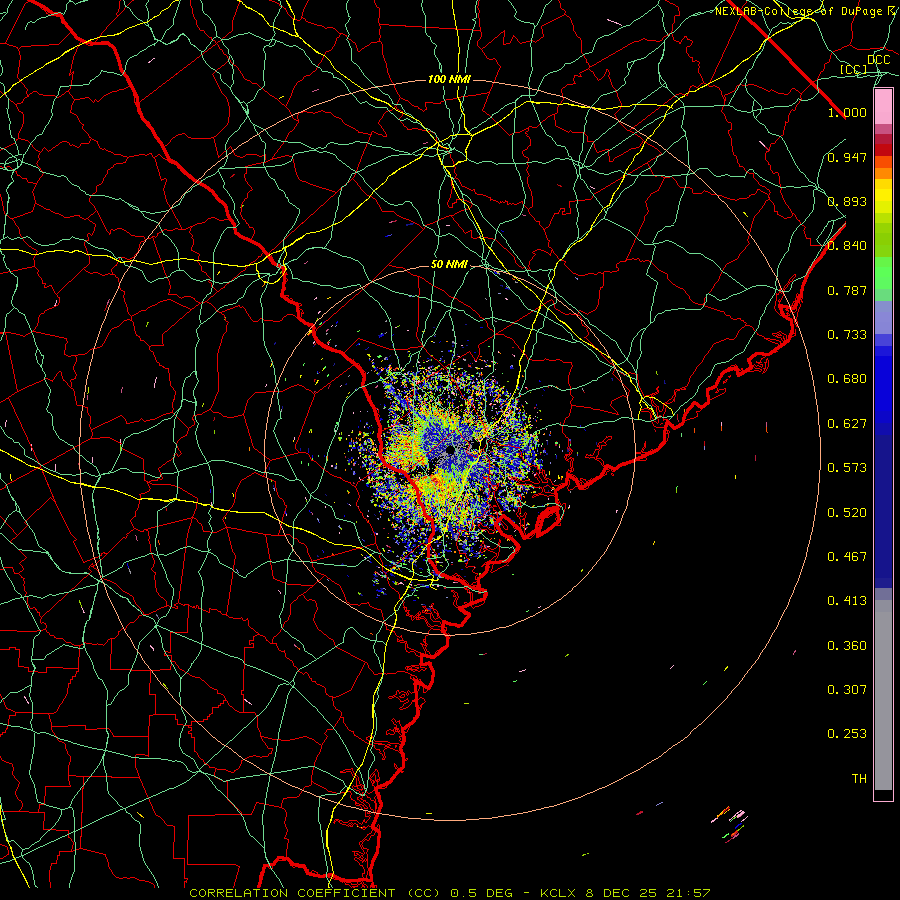Click the 0.947 value on the CC scale
The image size is (900, 900).
(847, 157)
